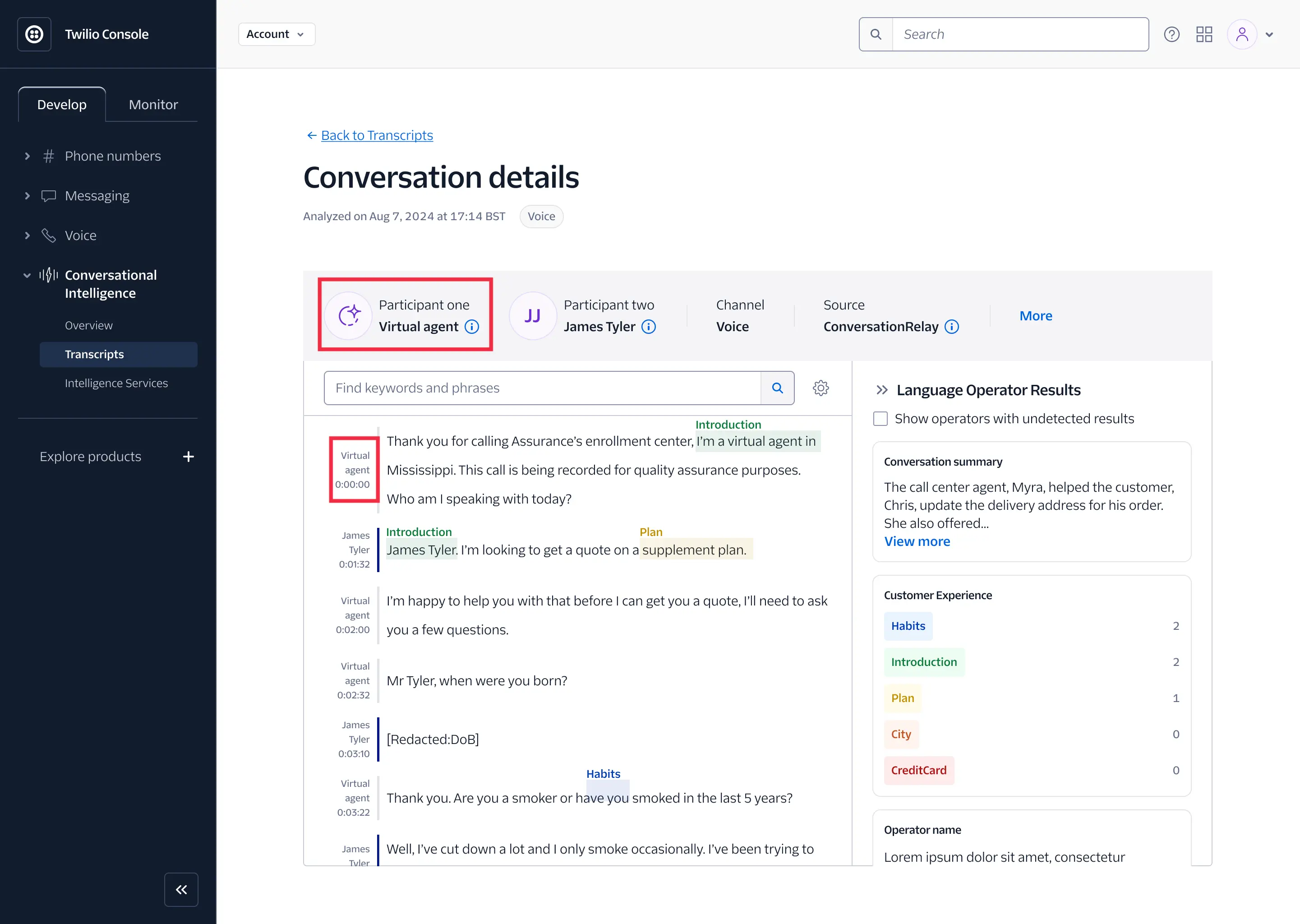Open info icon next to Virtual agent

tap(471, 327)
